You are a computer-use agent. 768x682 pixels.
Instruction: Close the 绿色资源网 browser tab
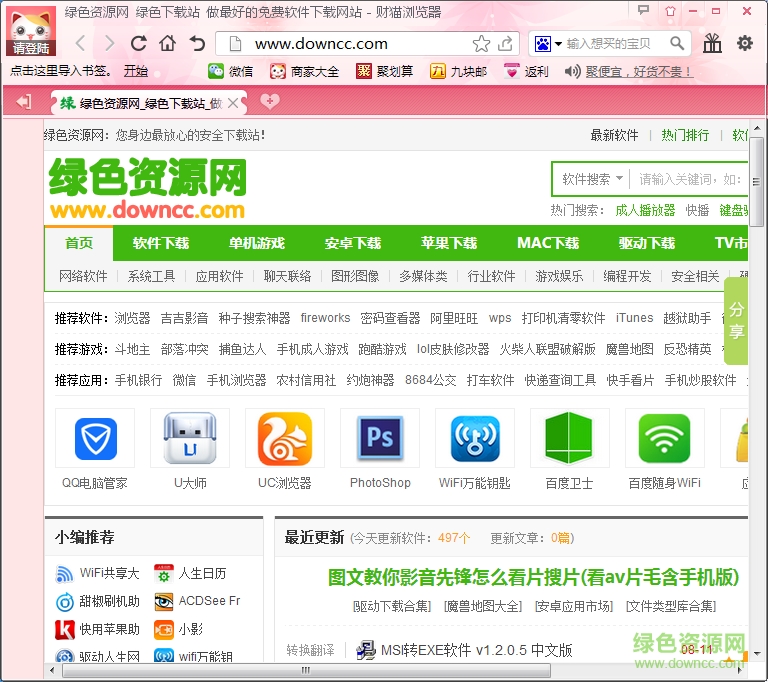[x=234, y=103]
